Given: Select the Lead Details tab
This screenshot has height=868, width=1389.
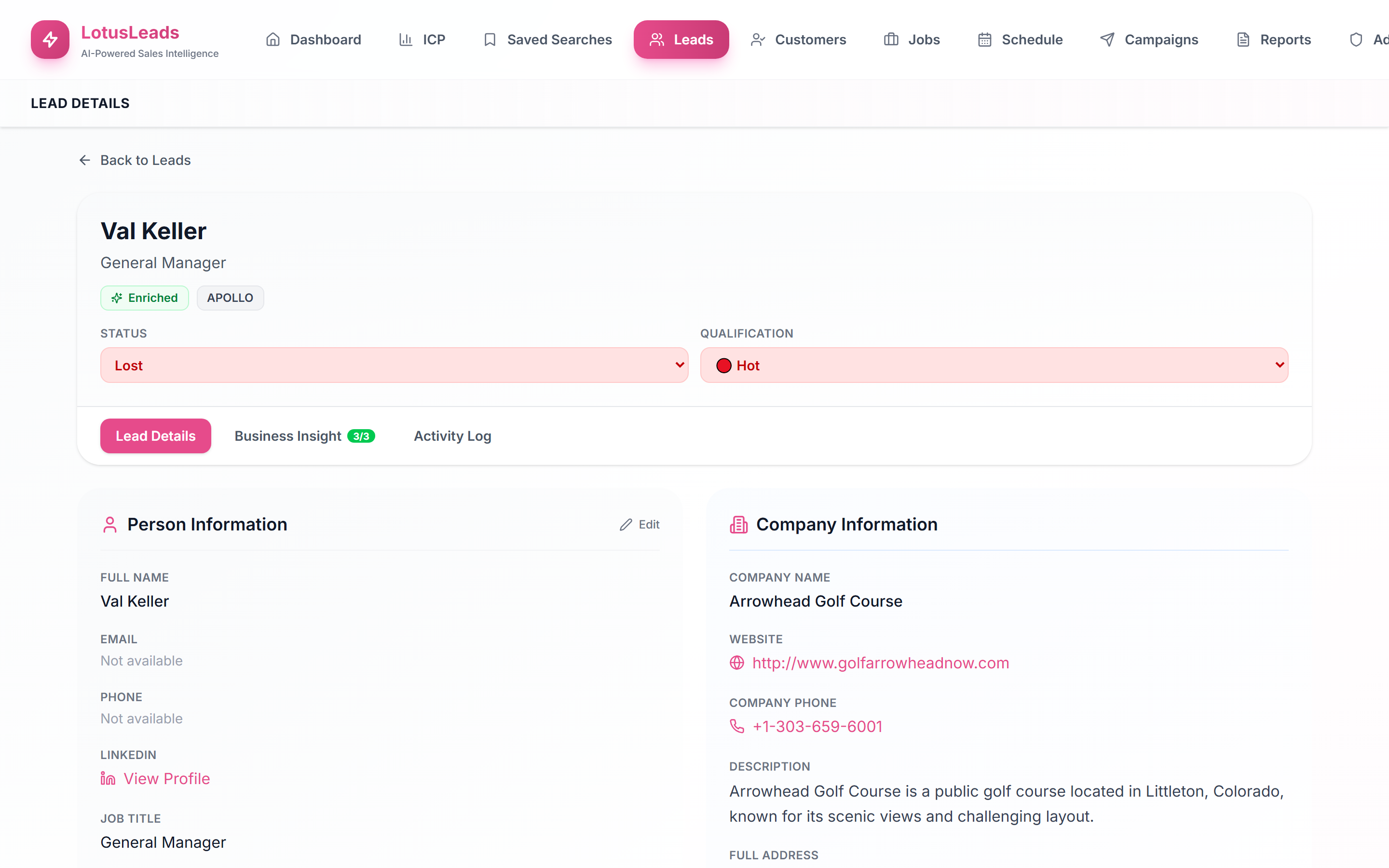Looking at the screenshot, I should pos(156,436).
